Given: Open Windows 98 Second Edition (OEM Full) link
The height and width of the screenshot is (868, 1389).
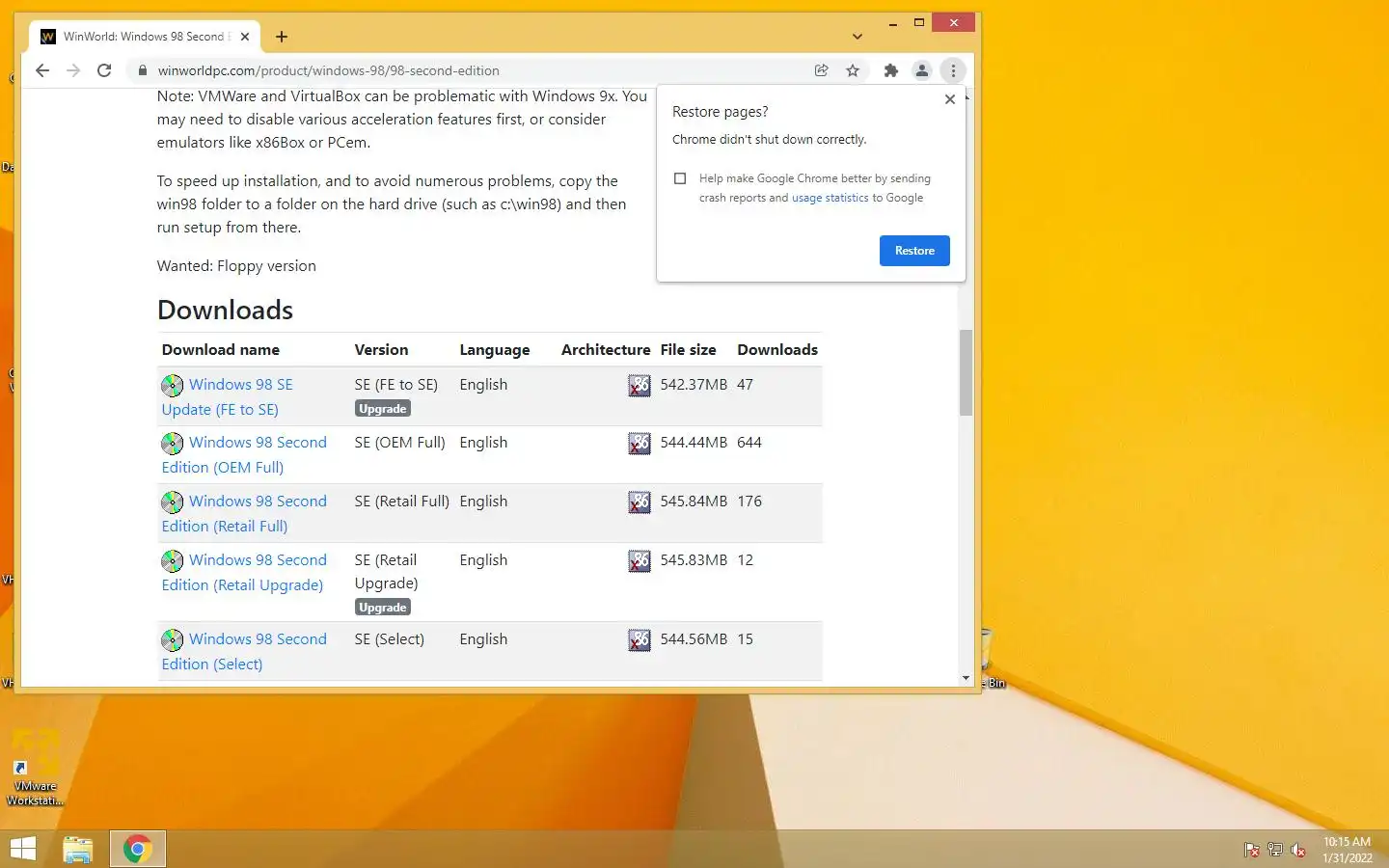Looking at the screenshot, I should tap(244, 454).
